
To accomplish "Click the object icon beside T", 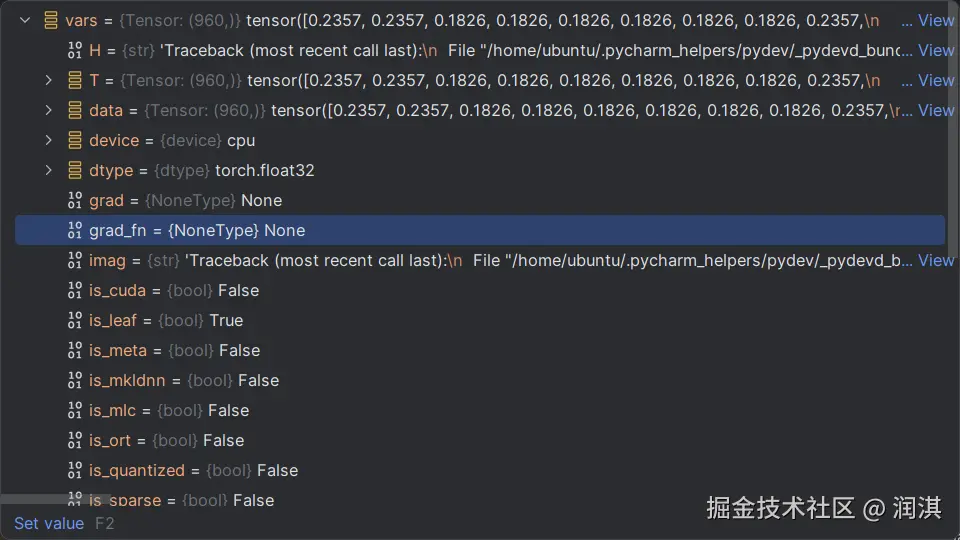I will click(74, 80).
